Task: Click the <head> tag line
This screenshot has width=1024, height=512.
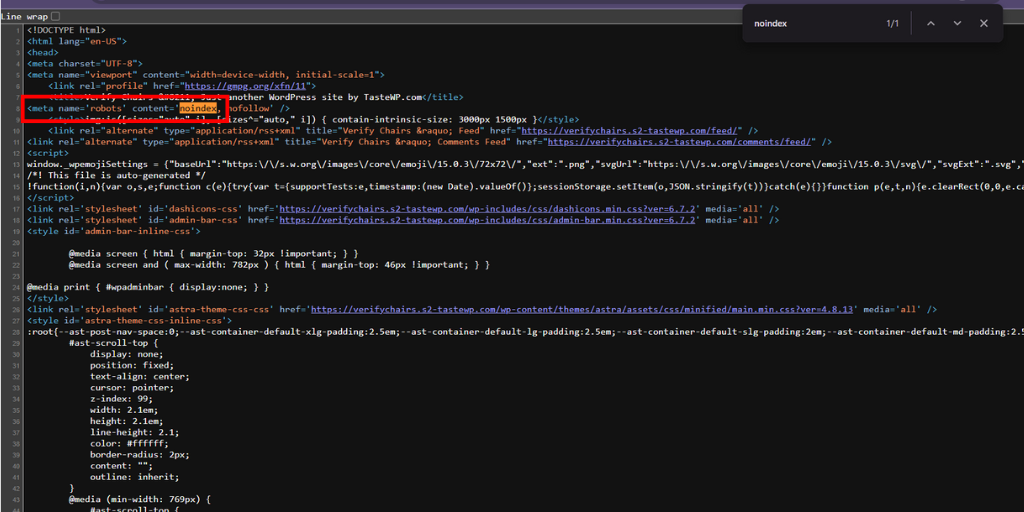Action: 42,52
